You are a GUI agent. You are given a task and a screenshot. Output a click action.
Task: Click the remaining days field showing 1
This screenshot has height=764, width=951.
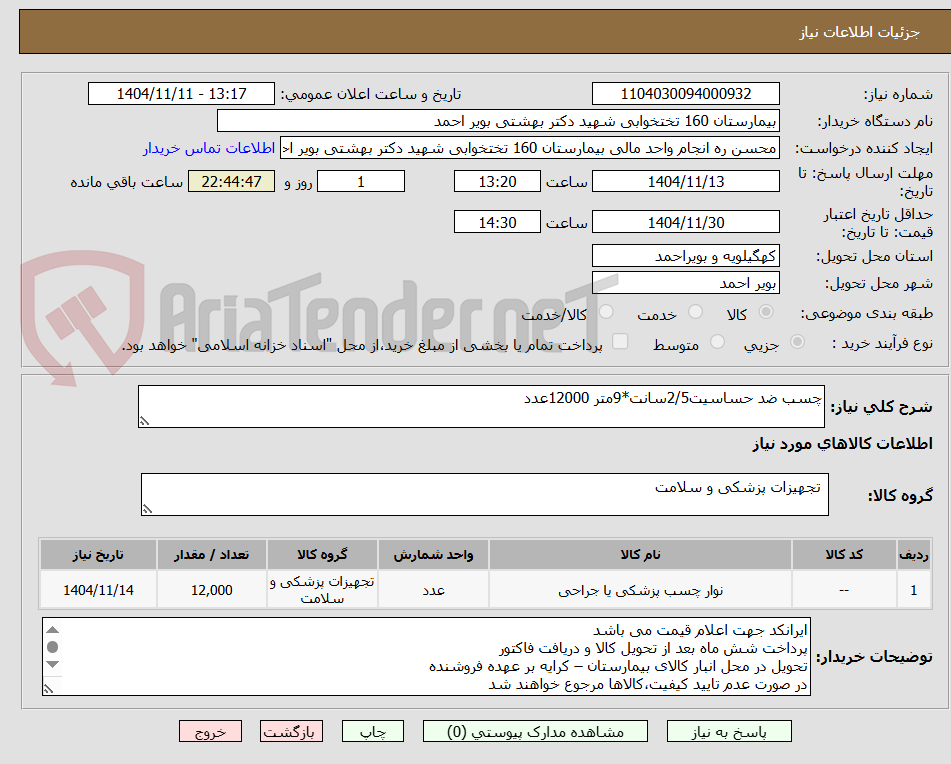(361, 181)
